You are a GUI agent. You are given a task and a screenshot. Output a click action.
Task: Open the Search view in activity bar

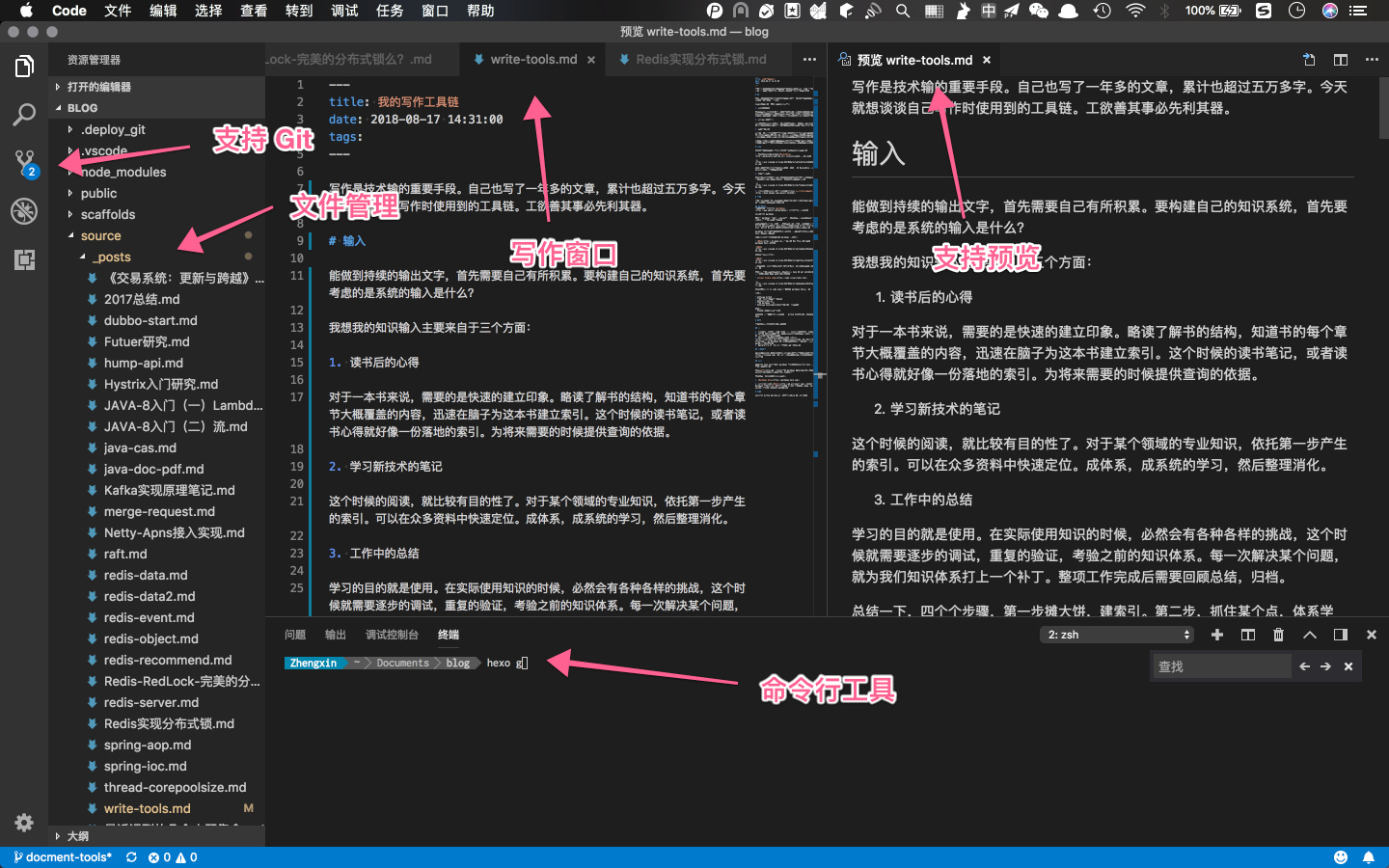click(24, 114)
